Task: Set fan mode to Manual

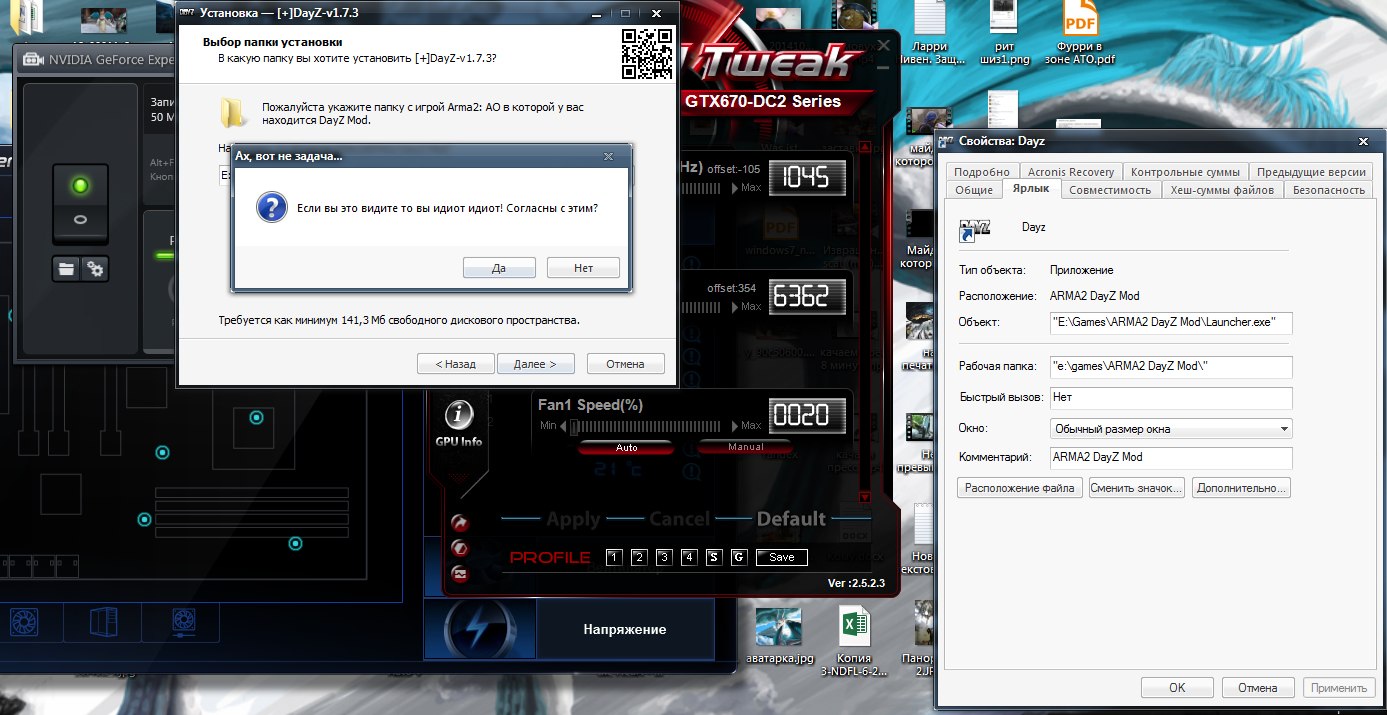Action: tap(745, 447)
